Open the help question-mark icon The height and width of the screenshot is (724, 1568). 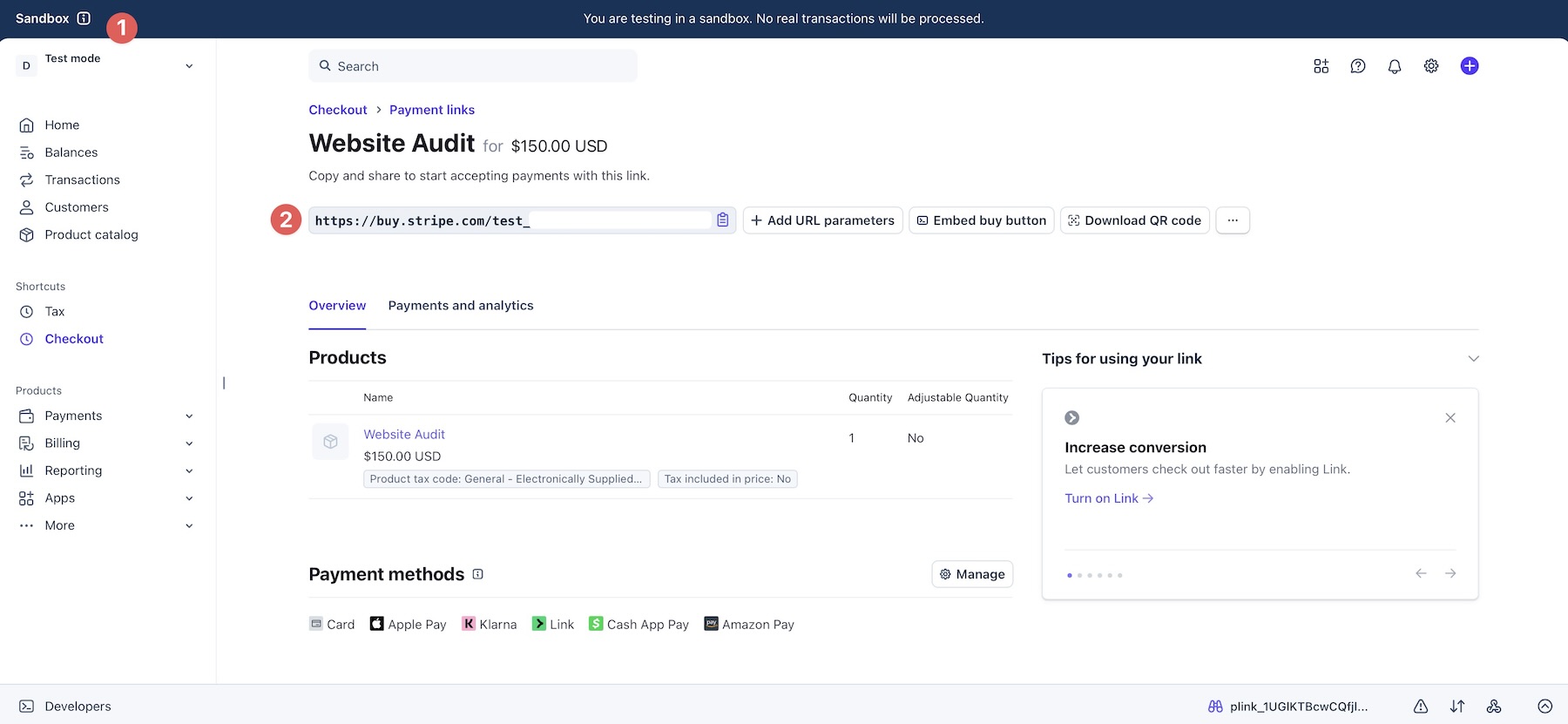1358,66
